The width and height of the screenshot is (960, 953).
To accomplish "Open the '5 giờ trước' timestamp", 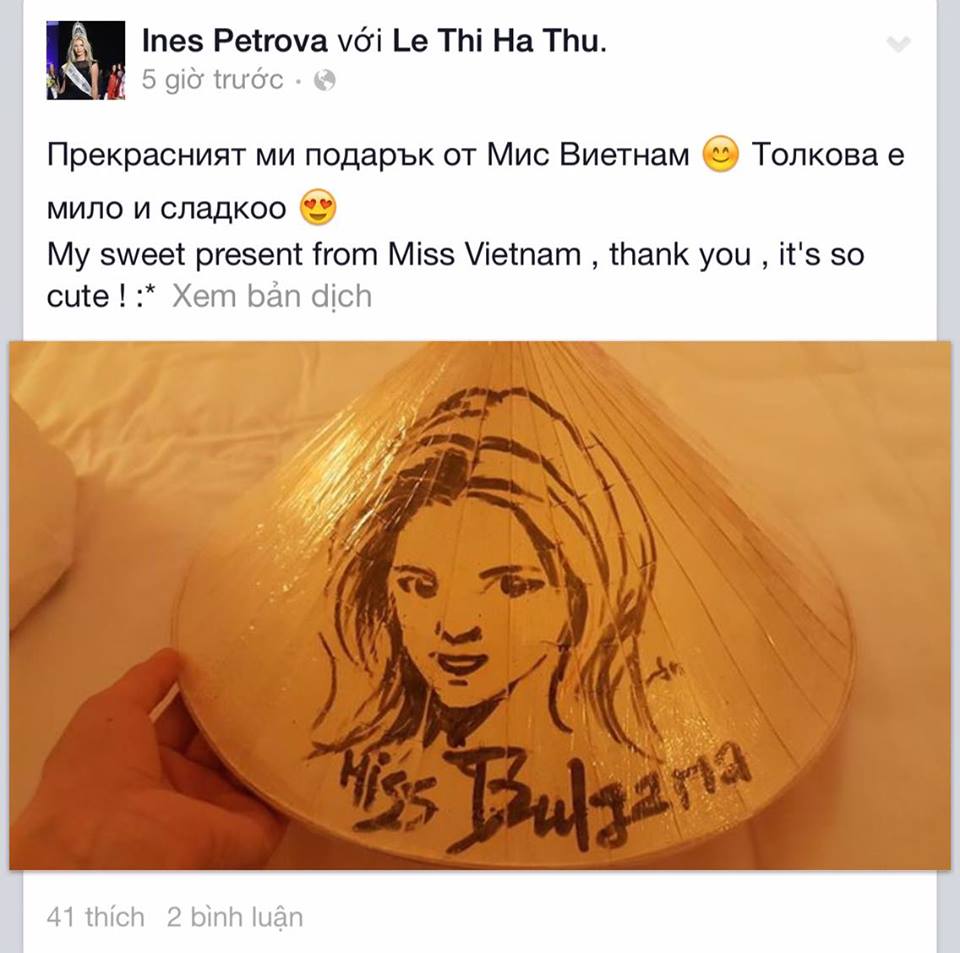I will (x=212, y=80).
